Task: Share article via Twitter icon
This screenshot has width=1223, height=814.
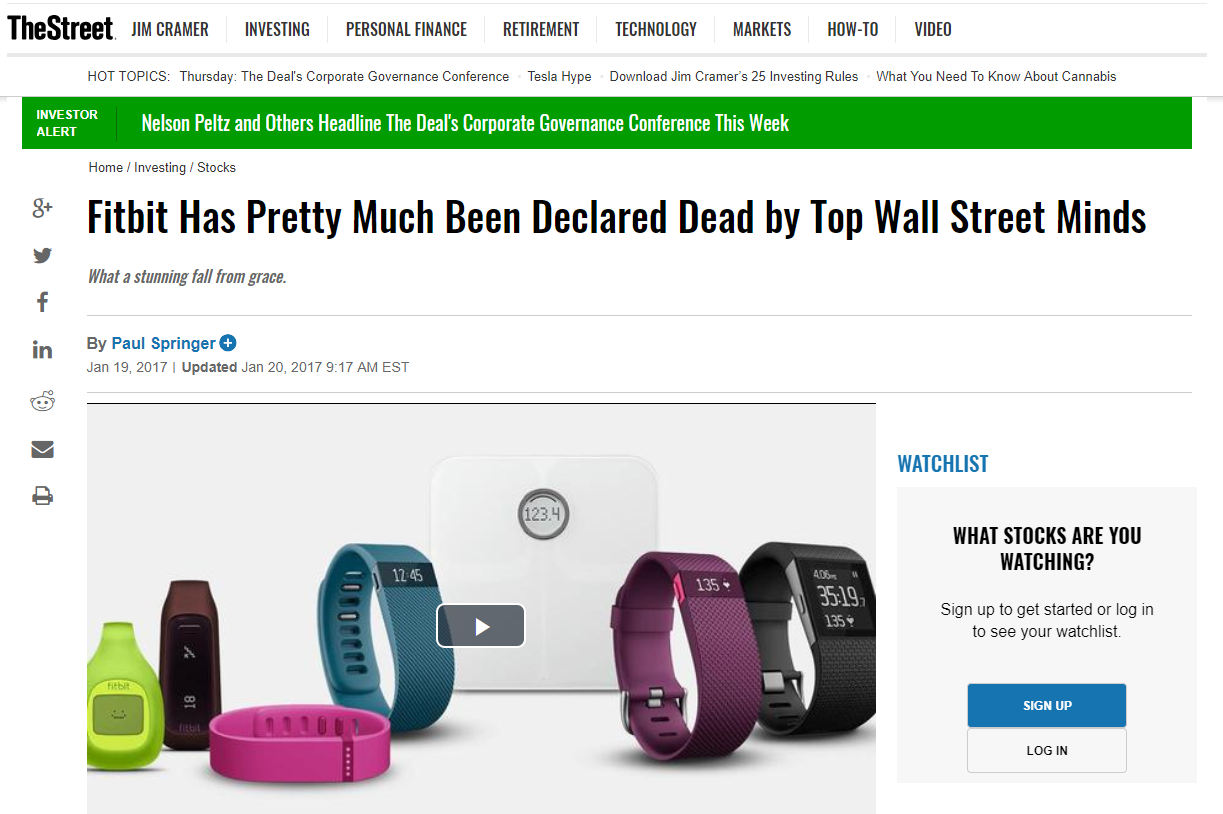Action: (42, 255)
